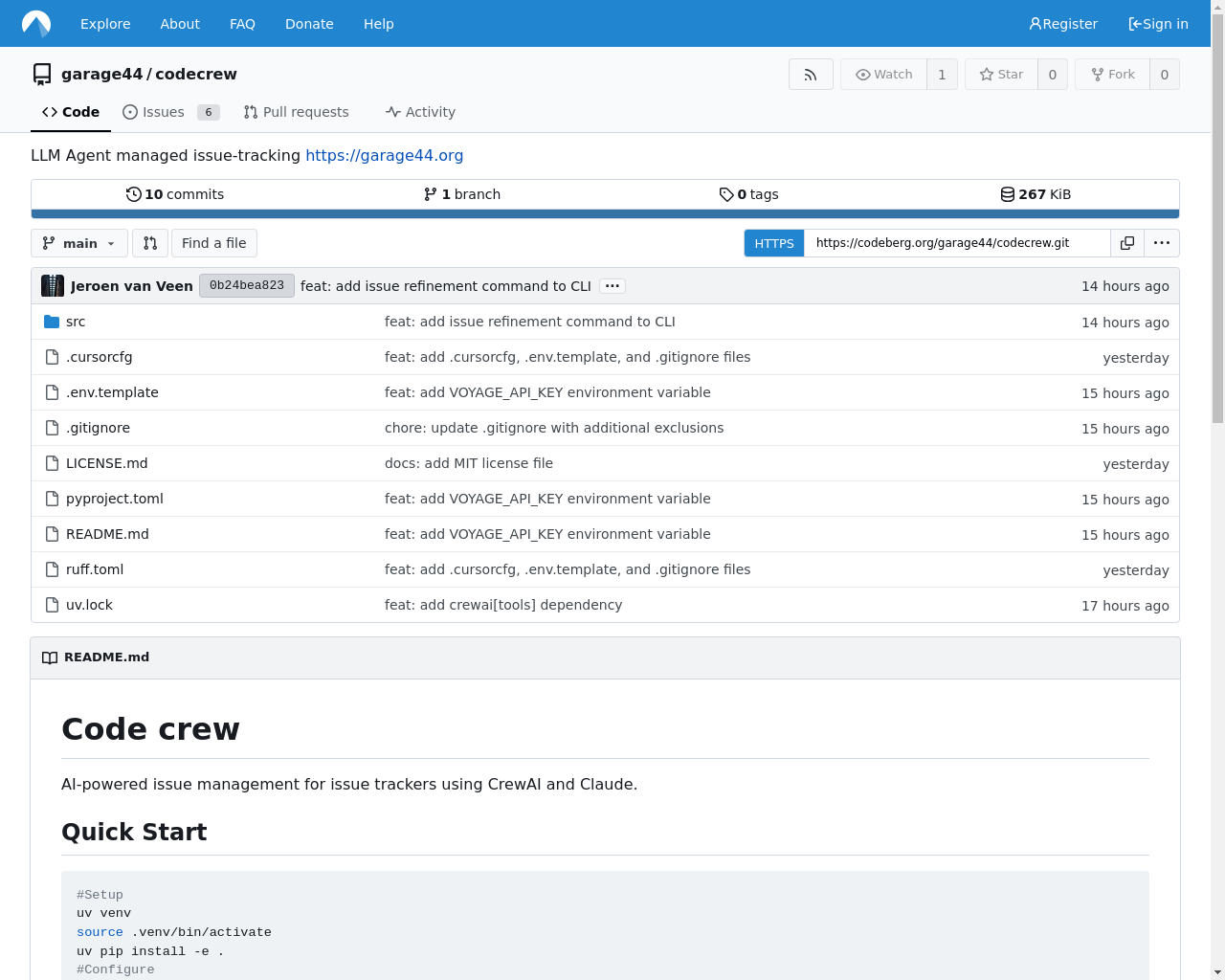The image size is (1225, 980).
Task: View the 0 tags link
Action: [748, 194]
